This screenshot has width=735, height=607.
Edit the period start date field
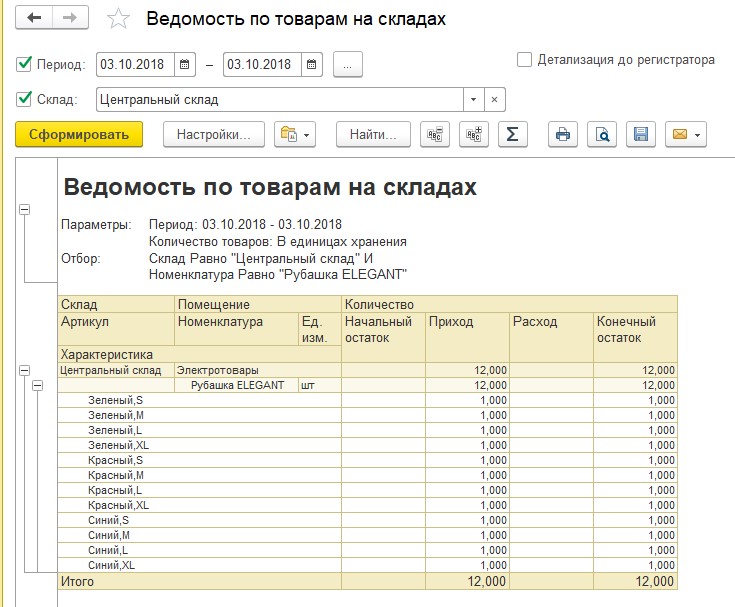[135, 64]
